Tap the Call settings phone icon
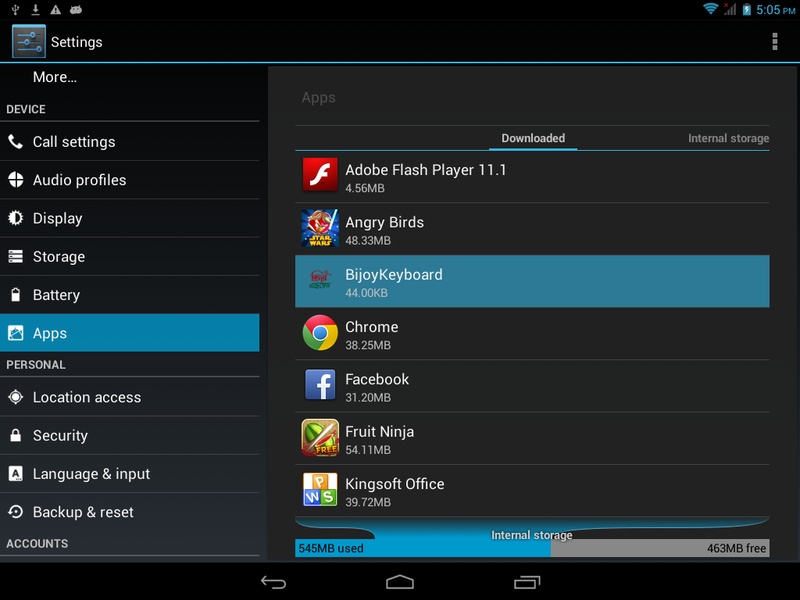Image resolution: width=800 pixels, height=600 pixels. pos(15,141)
